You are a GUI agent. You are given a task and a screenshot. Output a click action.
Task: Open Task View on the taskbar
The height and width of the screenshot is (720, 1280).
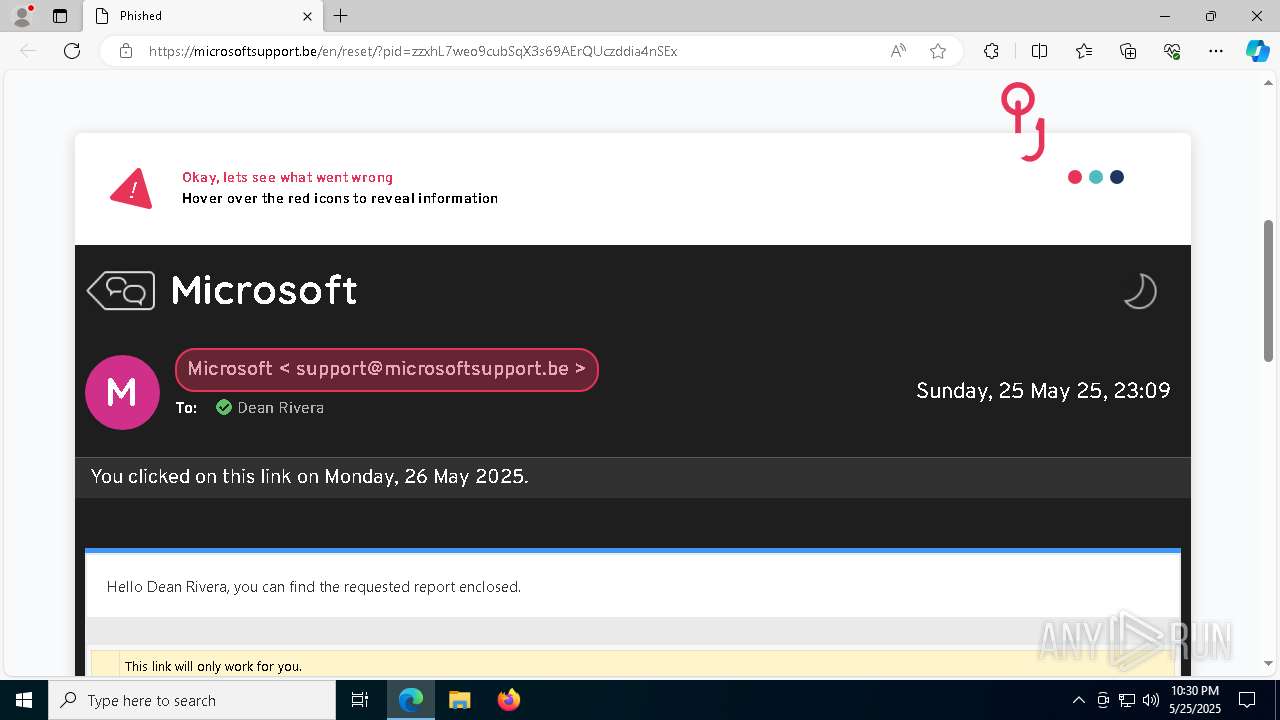click(x=360, y=700)
